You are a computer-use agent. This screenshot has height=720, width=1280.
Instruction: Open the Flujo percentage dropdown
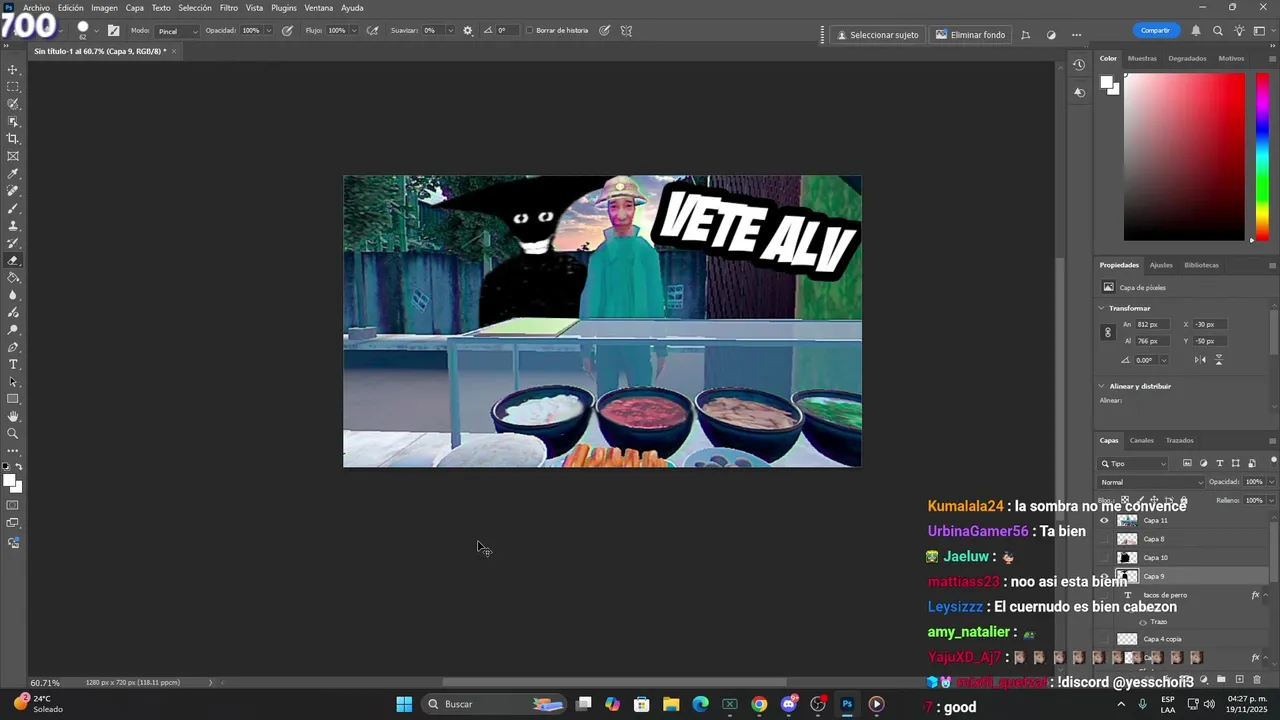point(352,31)
